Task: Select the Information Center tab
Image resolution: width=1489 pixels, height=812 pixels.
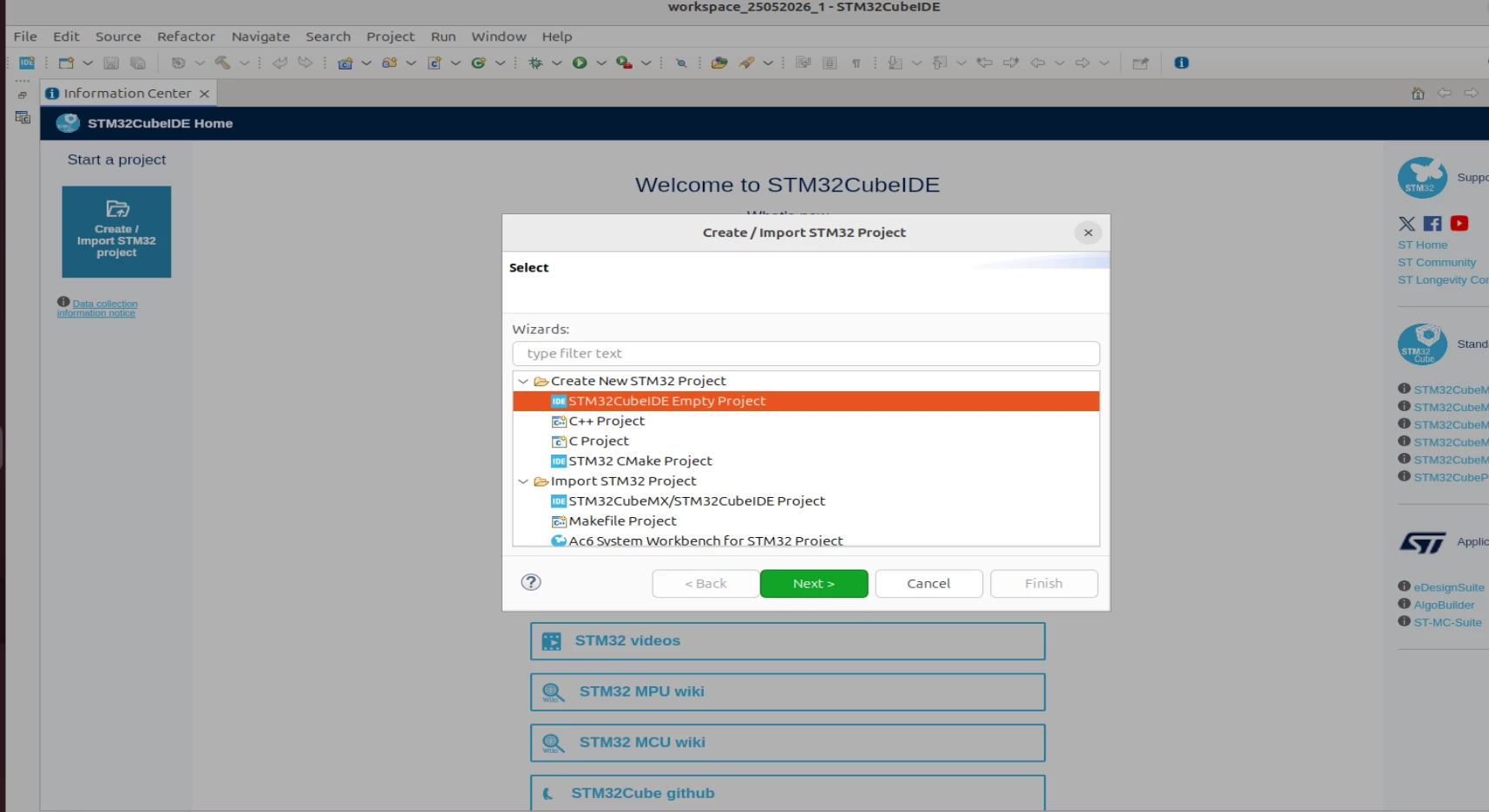Action: 127,93
